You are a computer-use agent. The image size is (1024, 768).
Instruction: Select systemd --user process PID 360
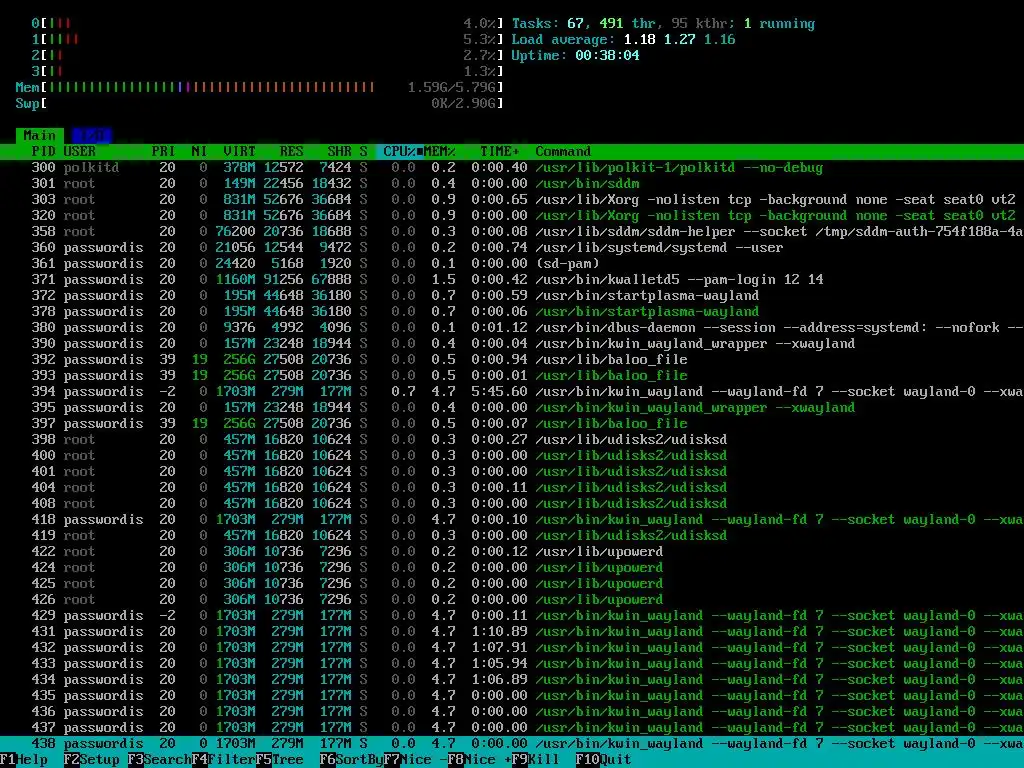click(x=512, y=248)
